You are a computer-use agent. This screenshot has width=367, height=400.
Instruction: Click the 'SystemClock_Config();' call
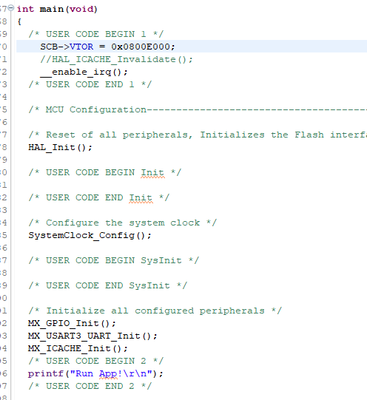click(x=90, y=235)
